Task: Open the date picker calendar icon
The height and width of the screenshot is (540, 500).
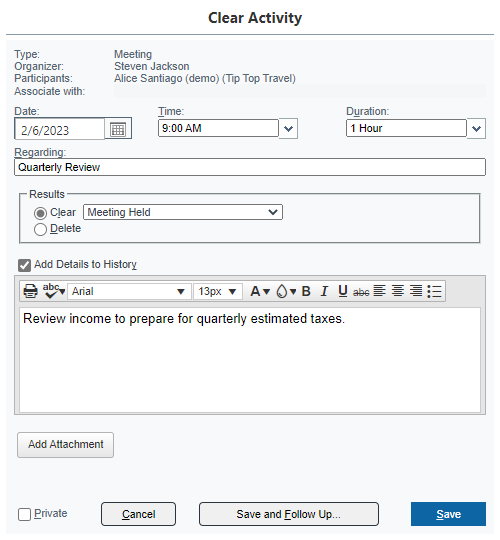Action: tap(118, 129)
